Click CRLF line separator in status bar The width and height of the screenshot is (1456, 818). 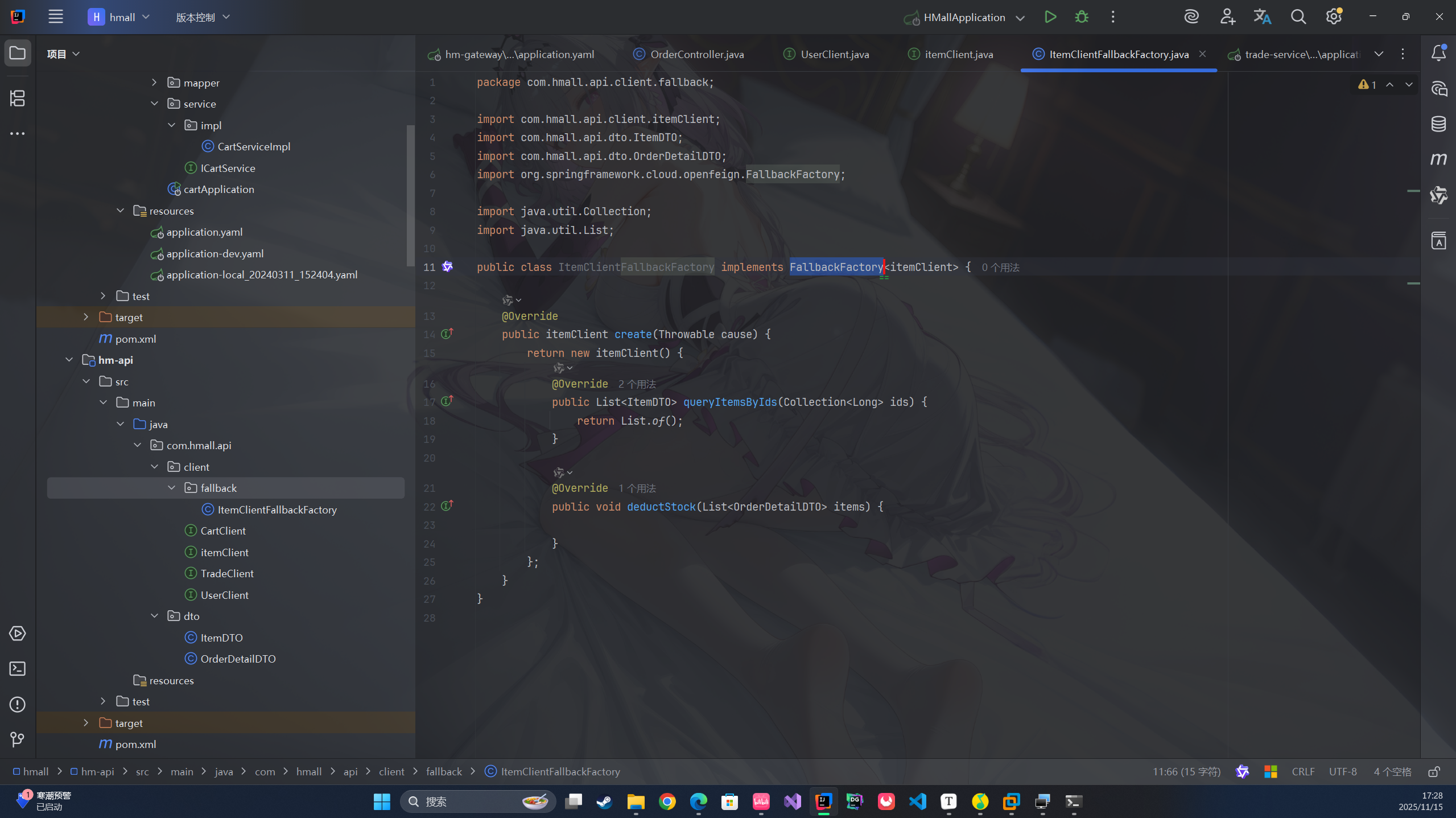pos(1302,771)
